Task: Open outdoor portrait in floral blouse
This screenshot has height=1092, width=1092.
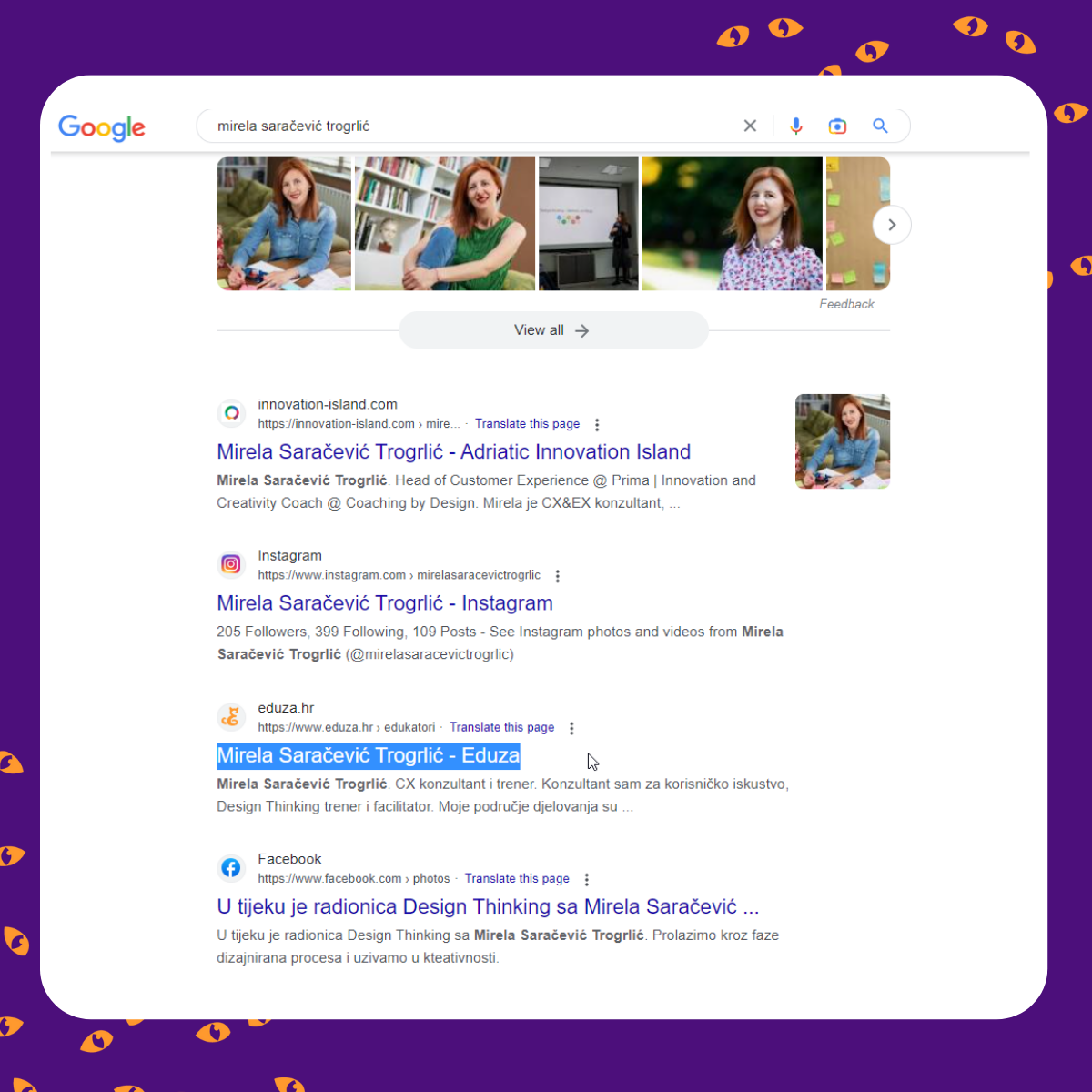Action: coord(733,223)
